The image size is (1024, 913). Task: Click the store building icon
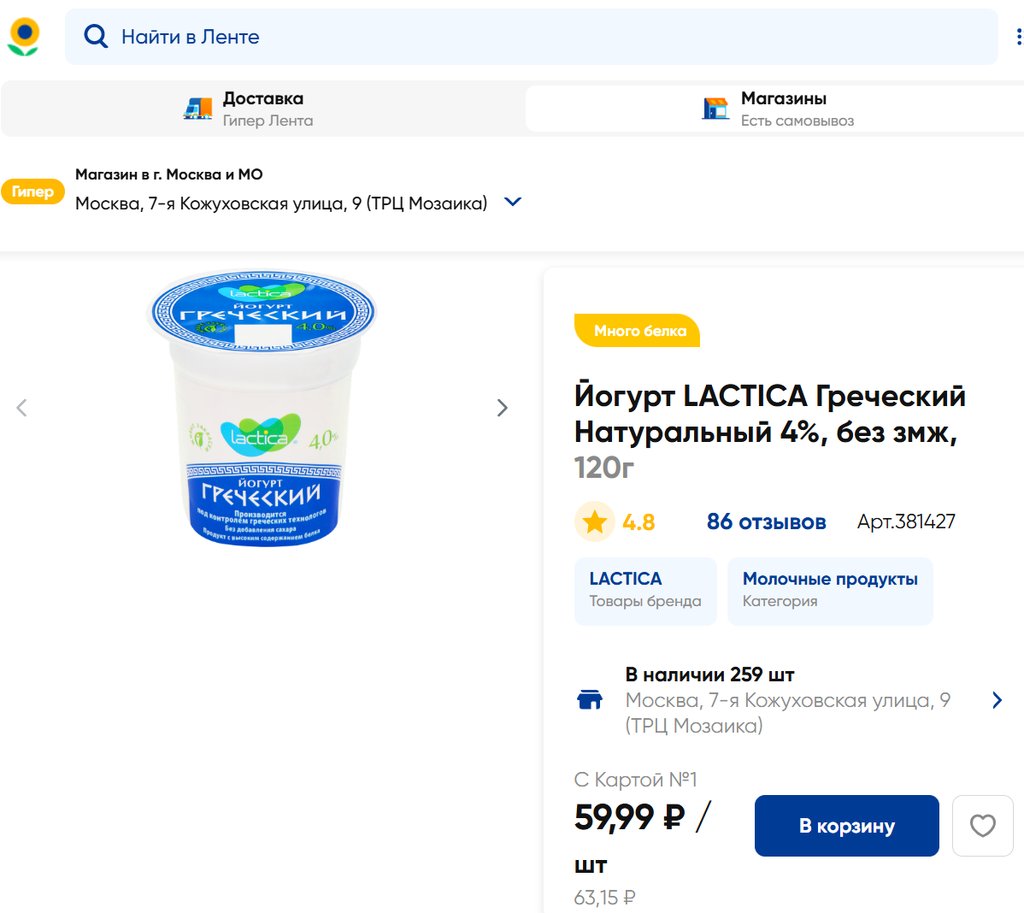pyautogui.click(x=715, y=108)
